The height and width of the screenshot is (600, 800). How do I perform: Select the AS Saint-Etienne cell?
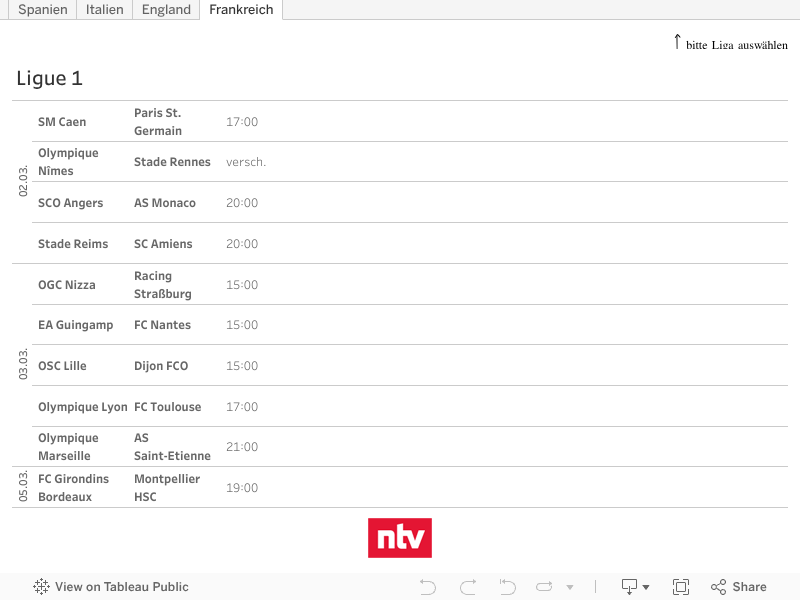(x=172, y=447)
